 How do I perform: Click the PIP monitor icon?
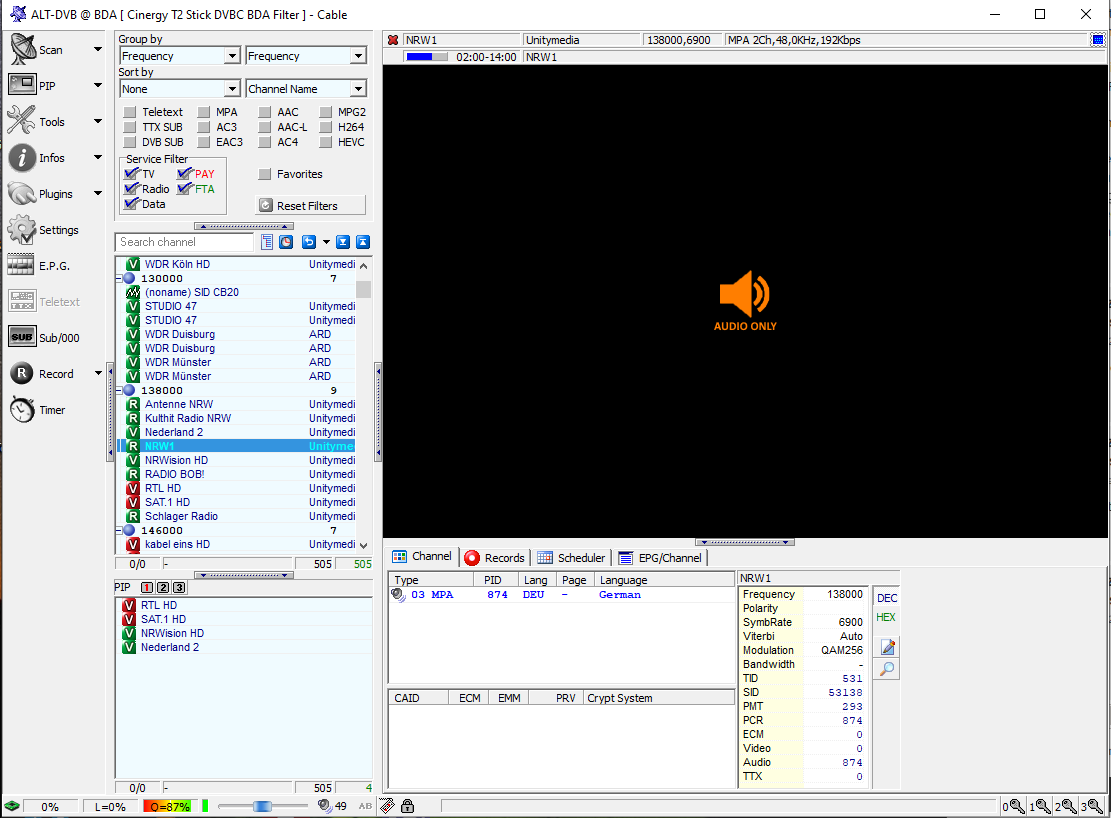(x=22, y=85)
